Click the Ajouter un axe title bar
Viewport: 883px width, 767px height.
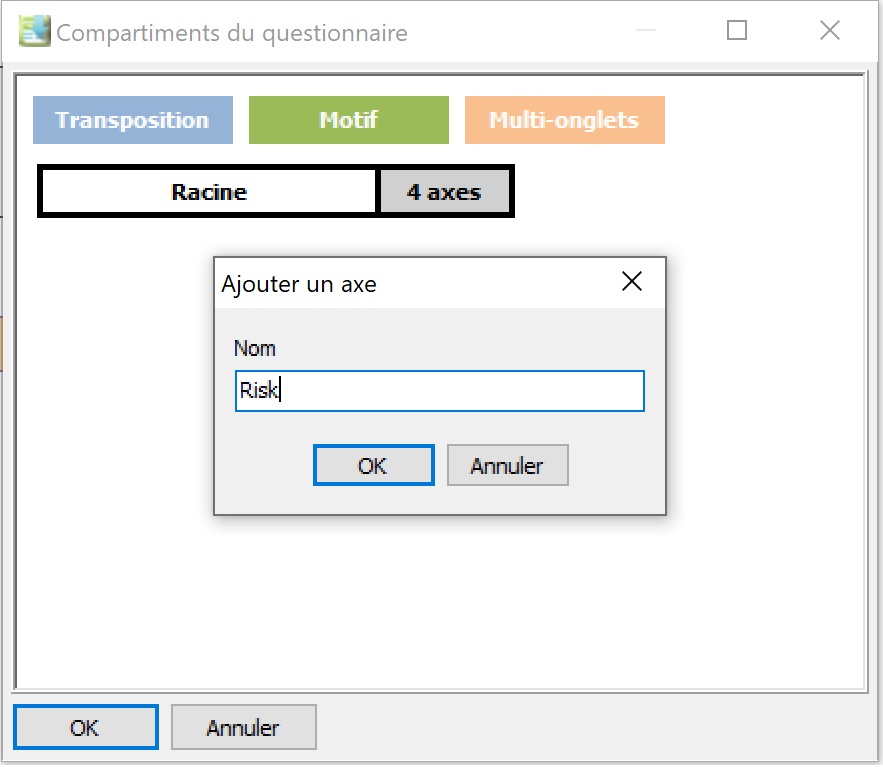417,283
